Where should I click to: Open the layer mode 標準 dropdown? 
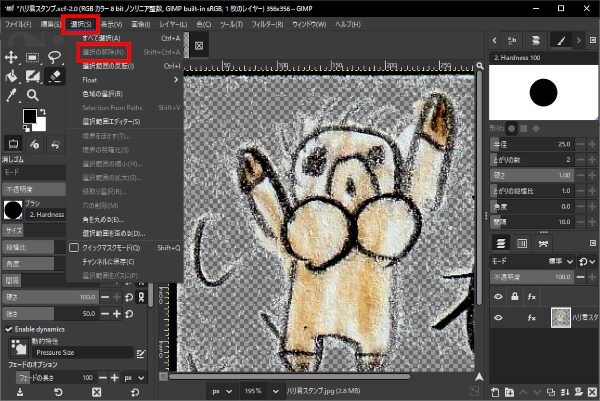tap(561, 261)
